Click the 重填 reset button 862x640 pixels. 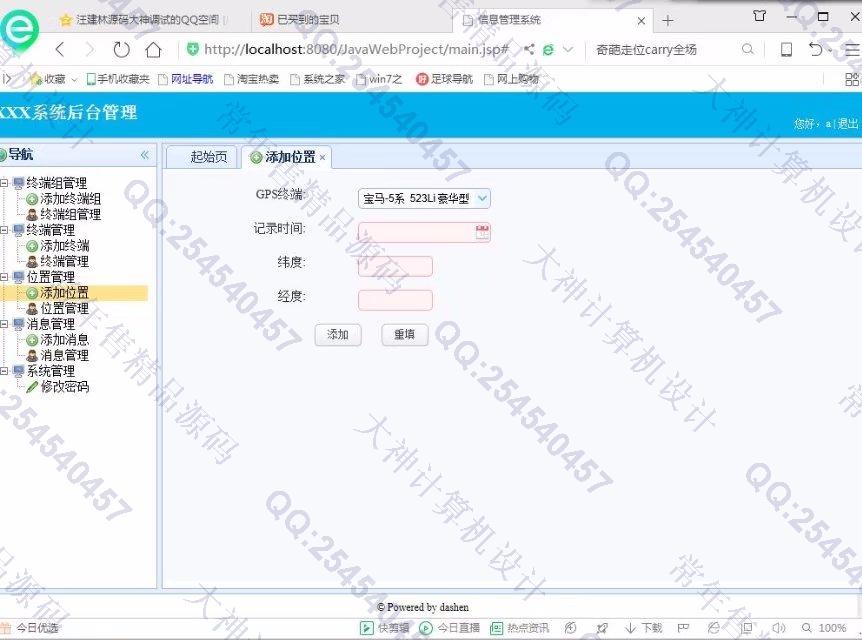click(x=405, y=334)
